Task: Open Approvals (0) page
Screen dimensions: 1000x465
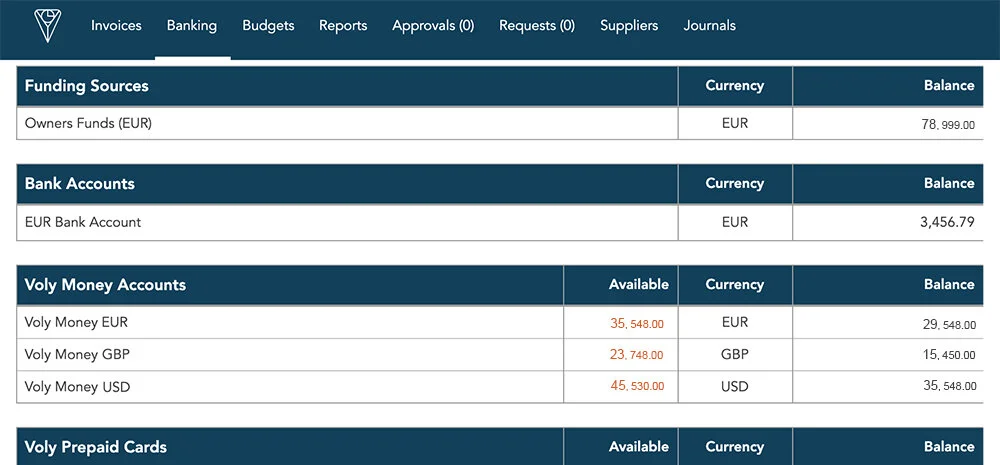Action: pos(433,26)
